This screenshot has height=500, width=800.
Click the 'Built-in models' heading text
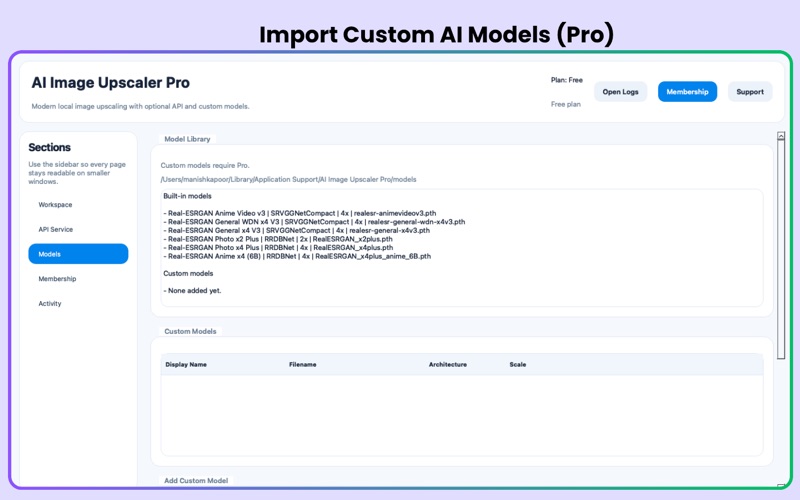(x=187, y=196)
